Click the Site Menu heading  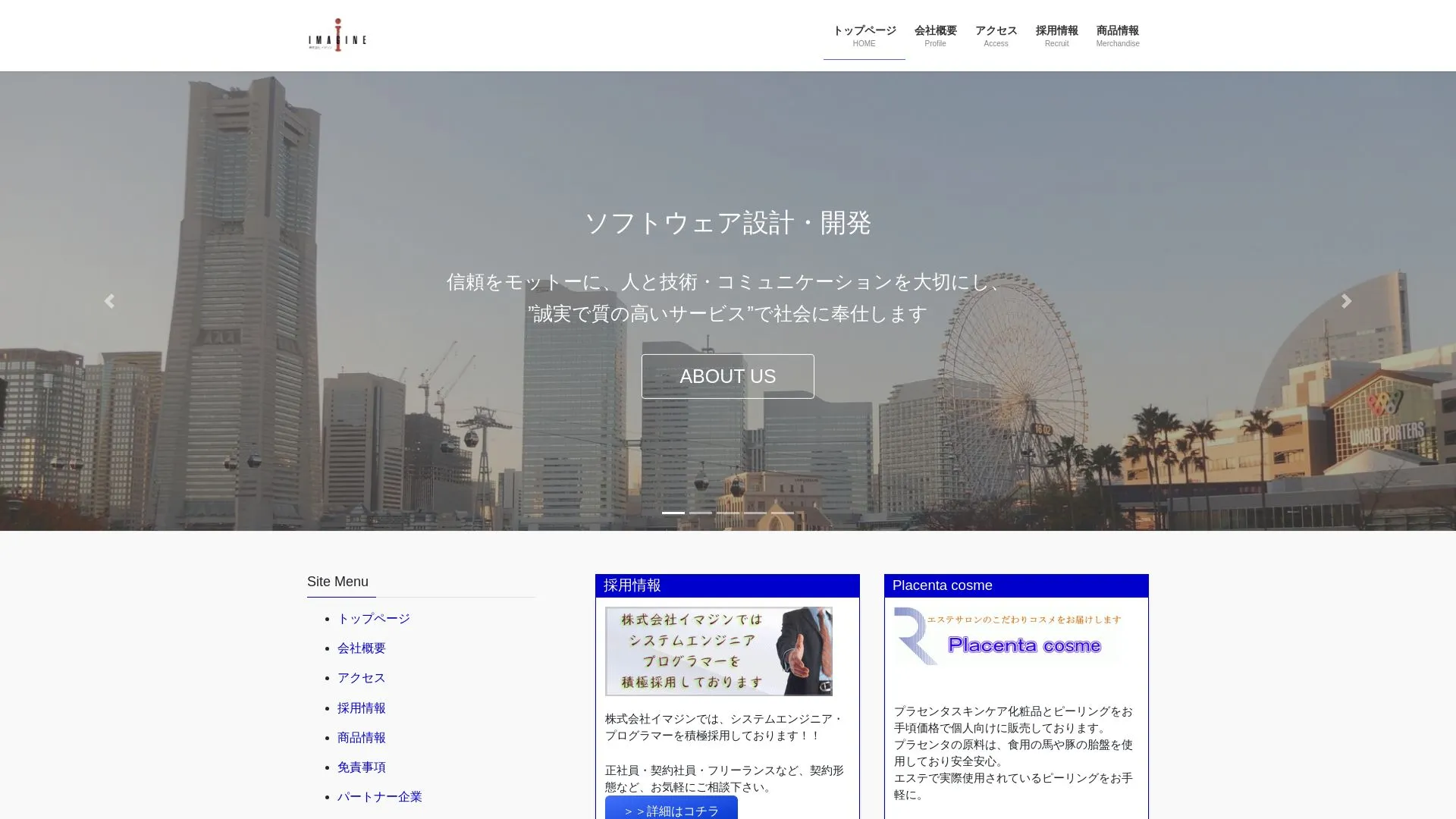[x=337, y=582]
